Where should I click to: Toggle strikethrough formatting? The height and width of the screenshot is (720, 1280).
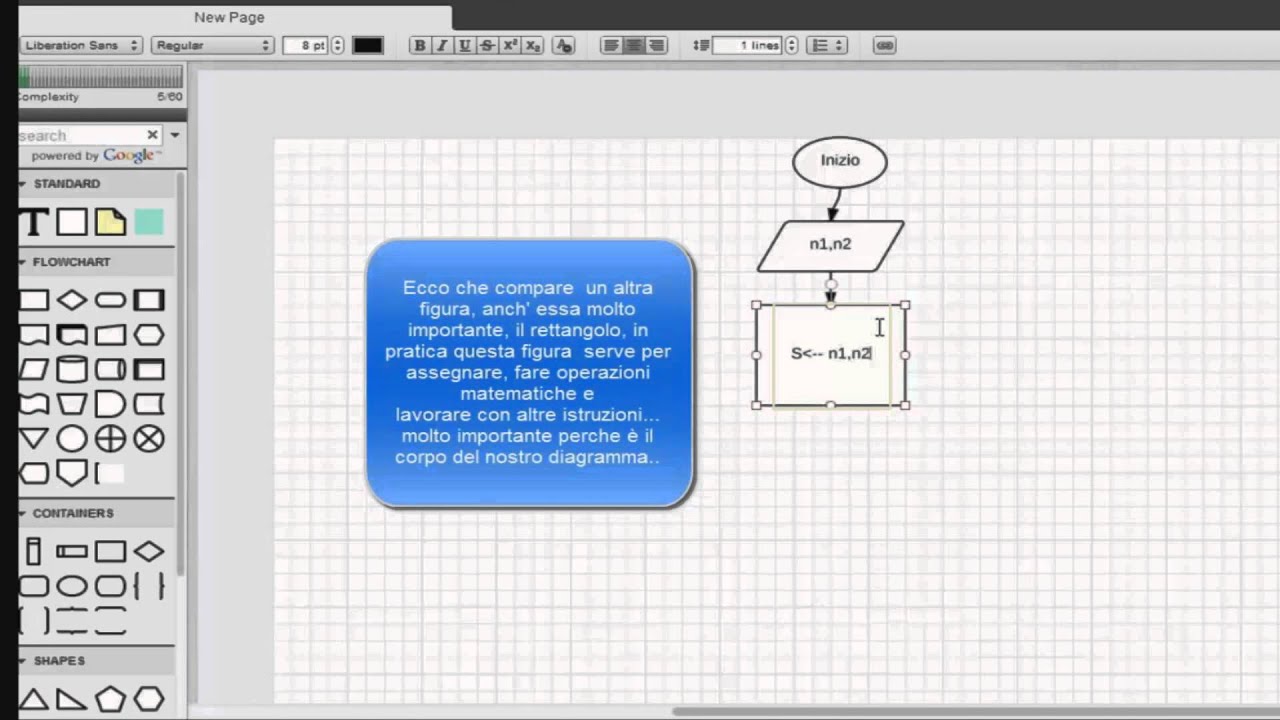(487, 45)
